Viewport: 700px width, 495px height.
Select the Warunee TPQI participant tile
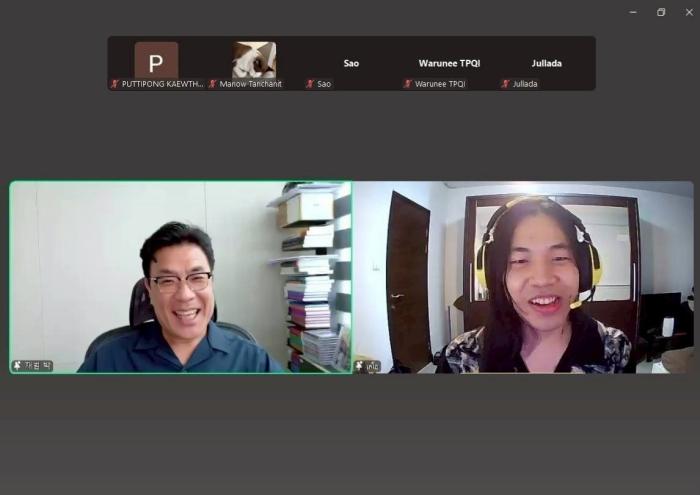pos(449,63)
